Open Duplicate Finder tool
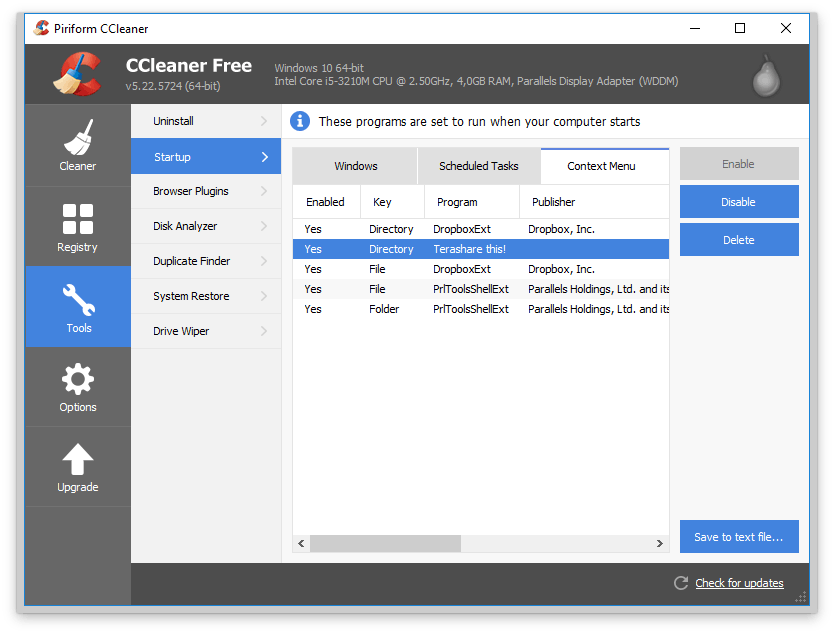 click(x=206, y=261)
